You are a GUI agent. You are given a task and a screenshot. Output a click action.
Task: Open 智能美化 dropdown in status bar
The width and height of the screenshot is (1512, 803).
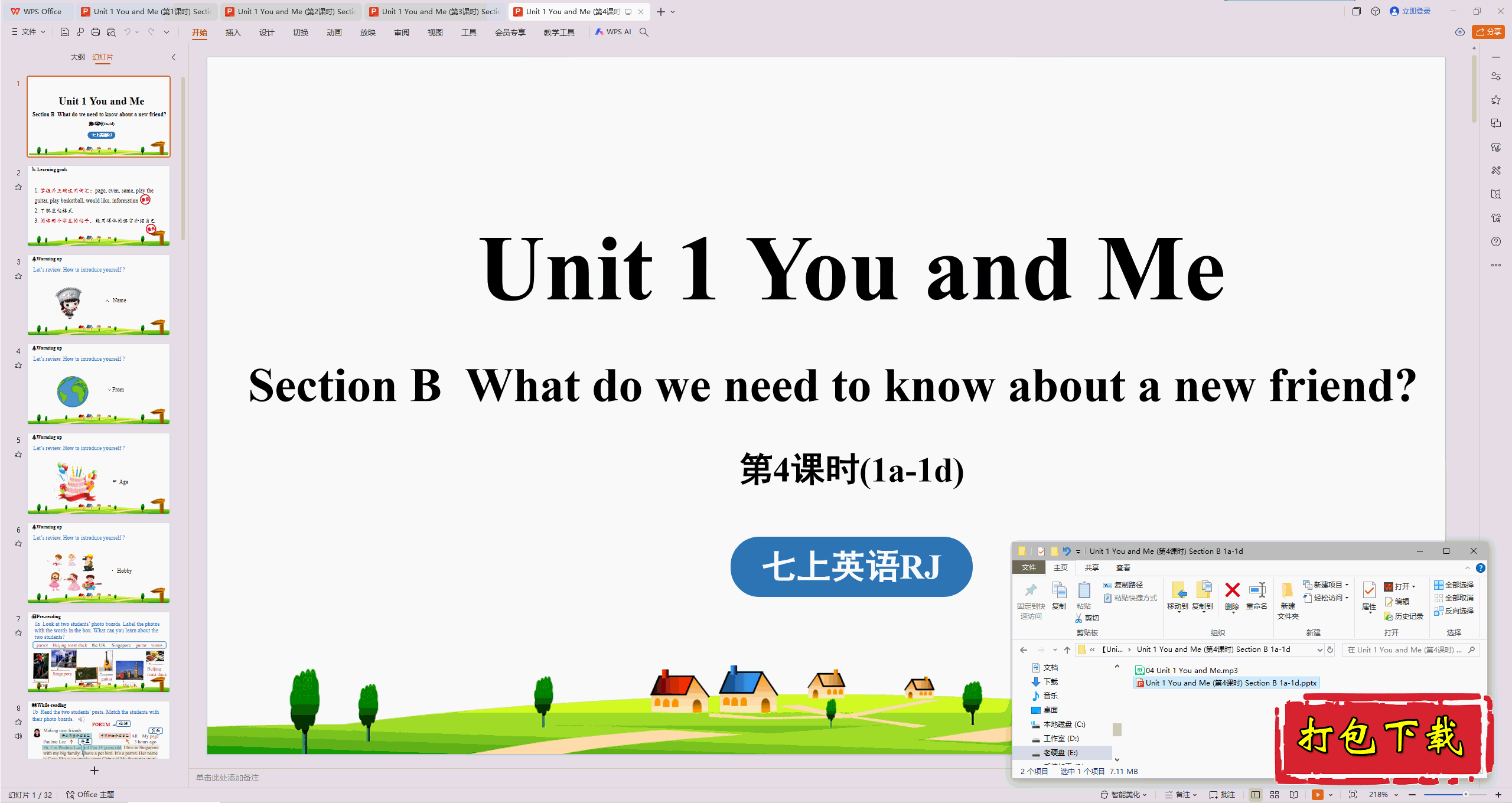tap(1124, 795)
